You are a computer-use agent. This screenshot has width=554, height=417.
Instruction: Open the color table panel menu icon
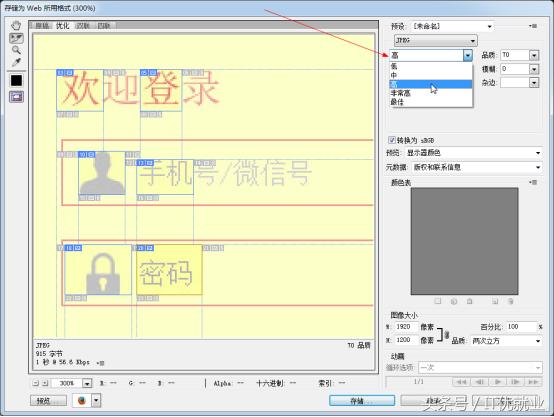[x=533, y=182]
